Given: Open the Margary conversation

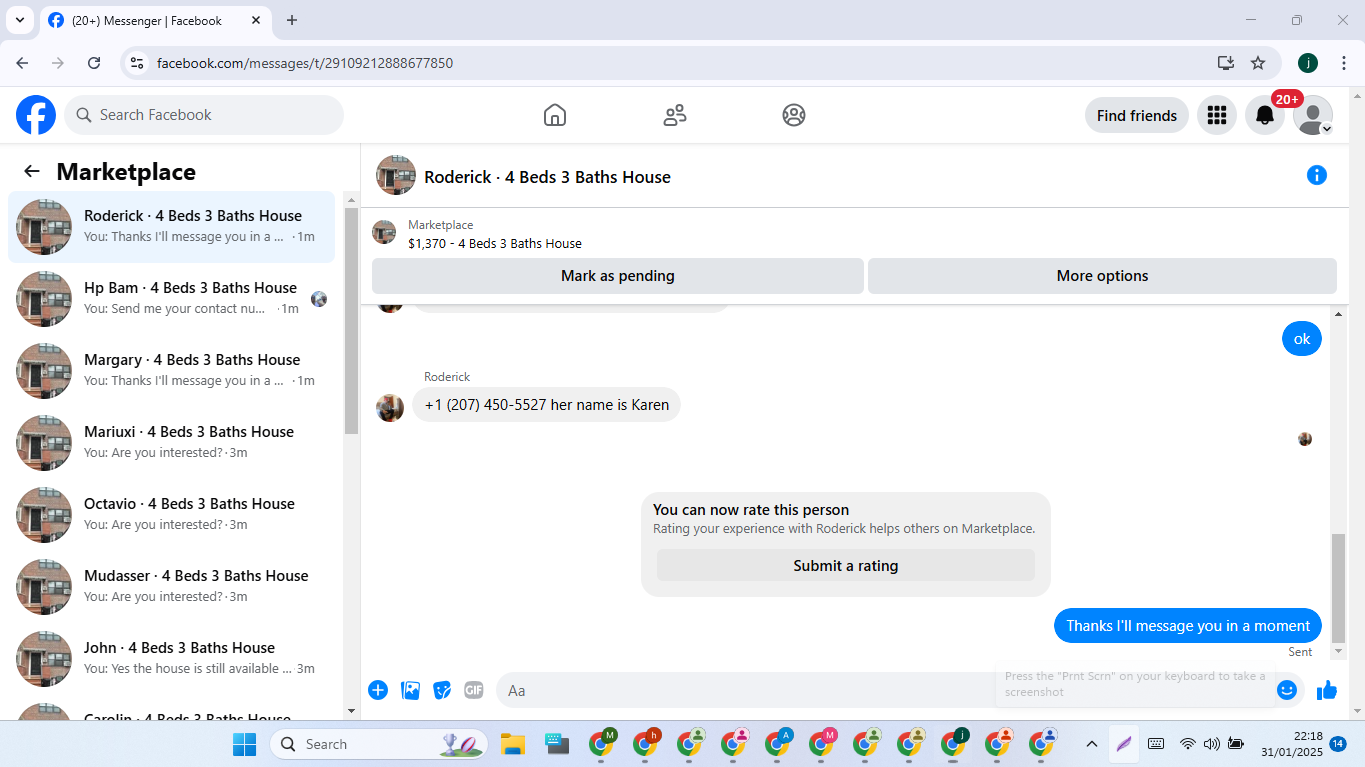Looking at the screenshot, I should click(171, 371).
